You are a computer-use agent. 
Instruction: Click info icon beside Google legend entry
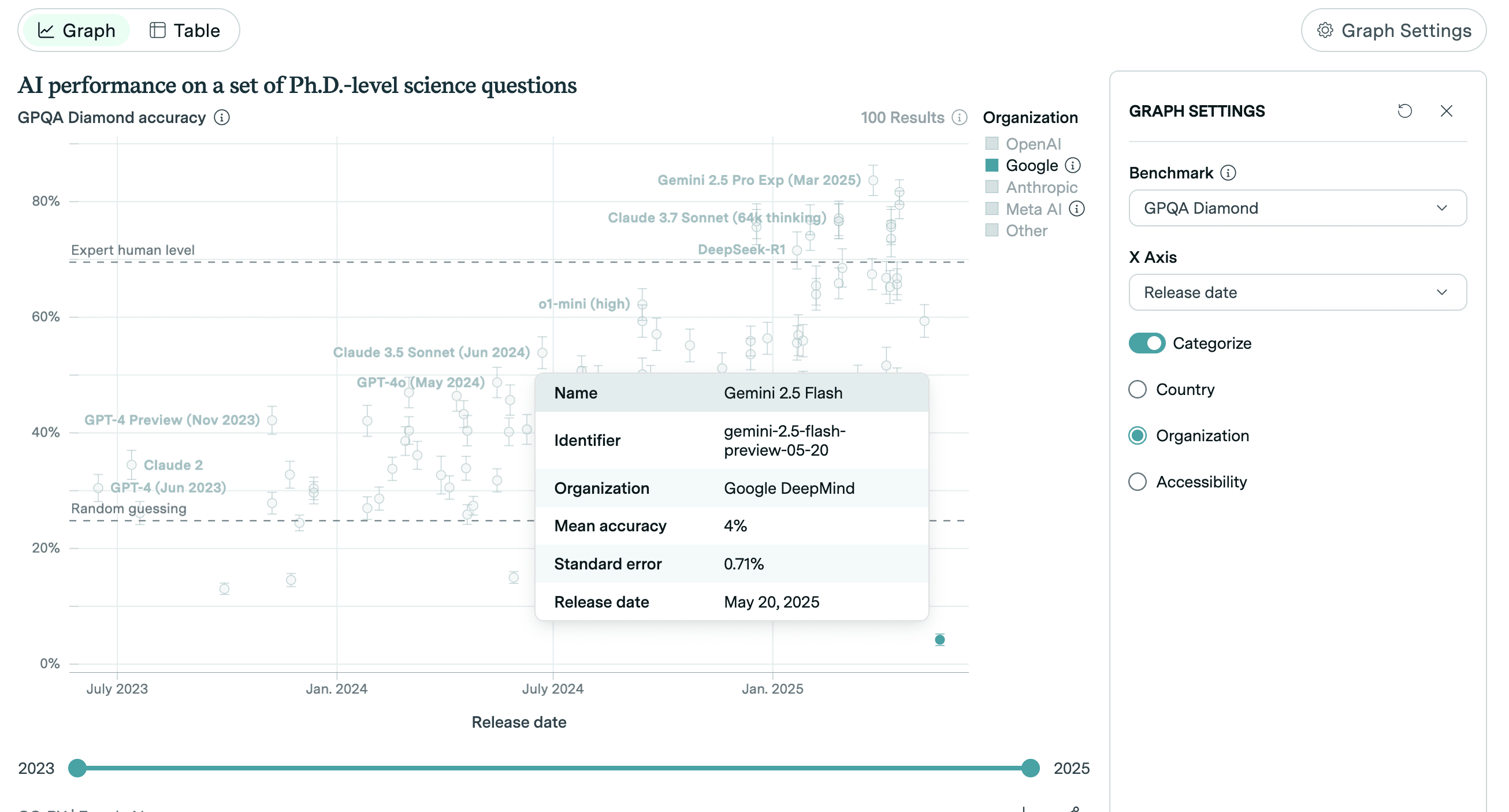pos(1073,166)
